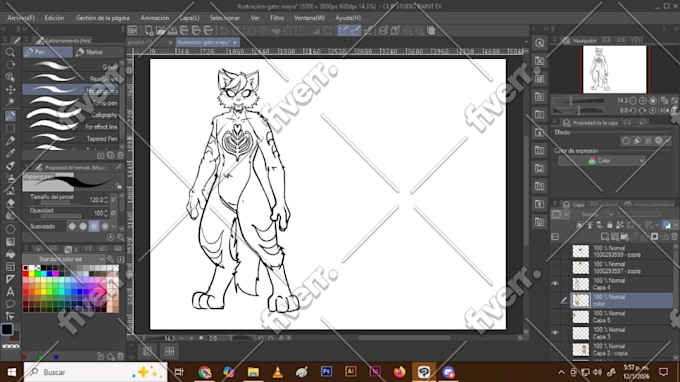Open the Standard color set dropdown
Screen dimensions: 680x382
(64, 259)
